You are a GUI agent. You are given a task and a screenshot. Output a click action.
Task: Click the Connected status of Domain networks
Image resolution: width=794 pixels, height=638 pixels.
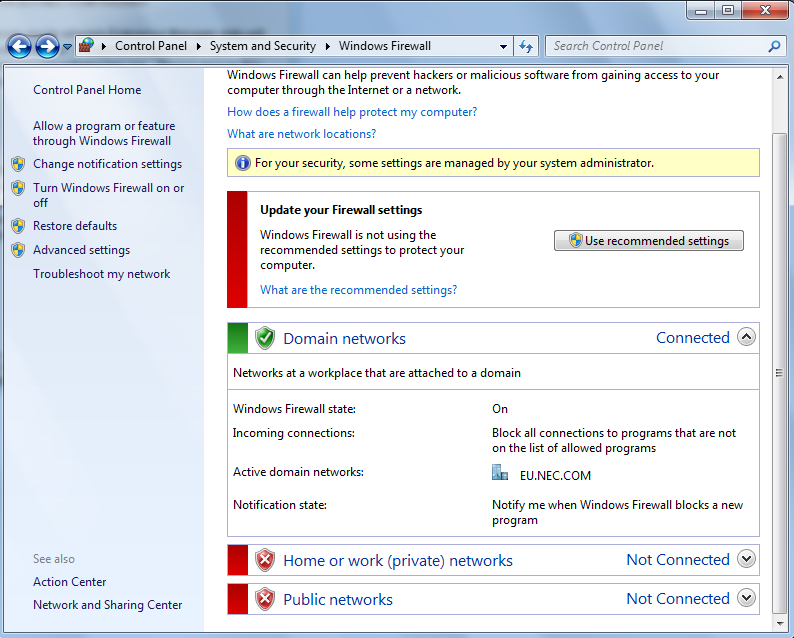click(693, 338)
